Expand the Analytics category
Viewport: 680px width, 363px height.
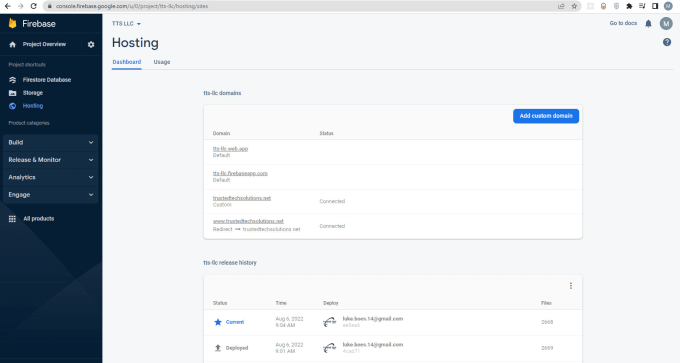pos(50,177)
